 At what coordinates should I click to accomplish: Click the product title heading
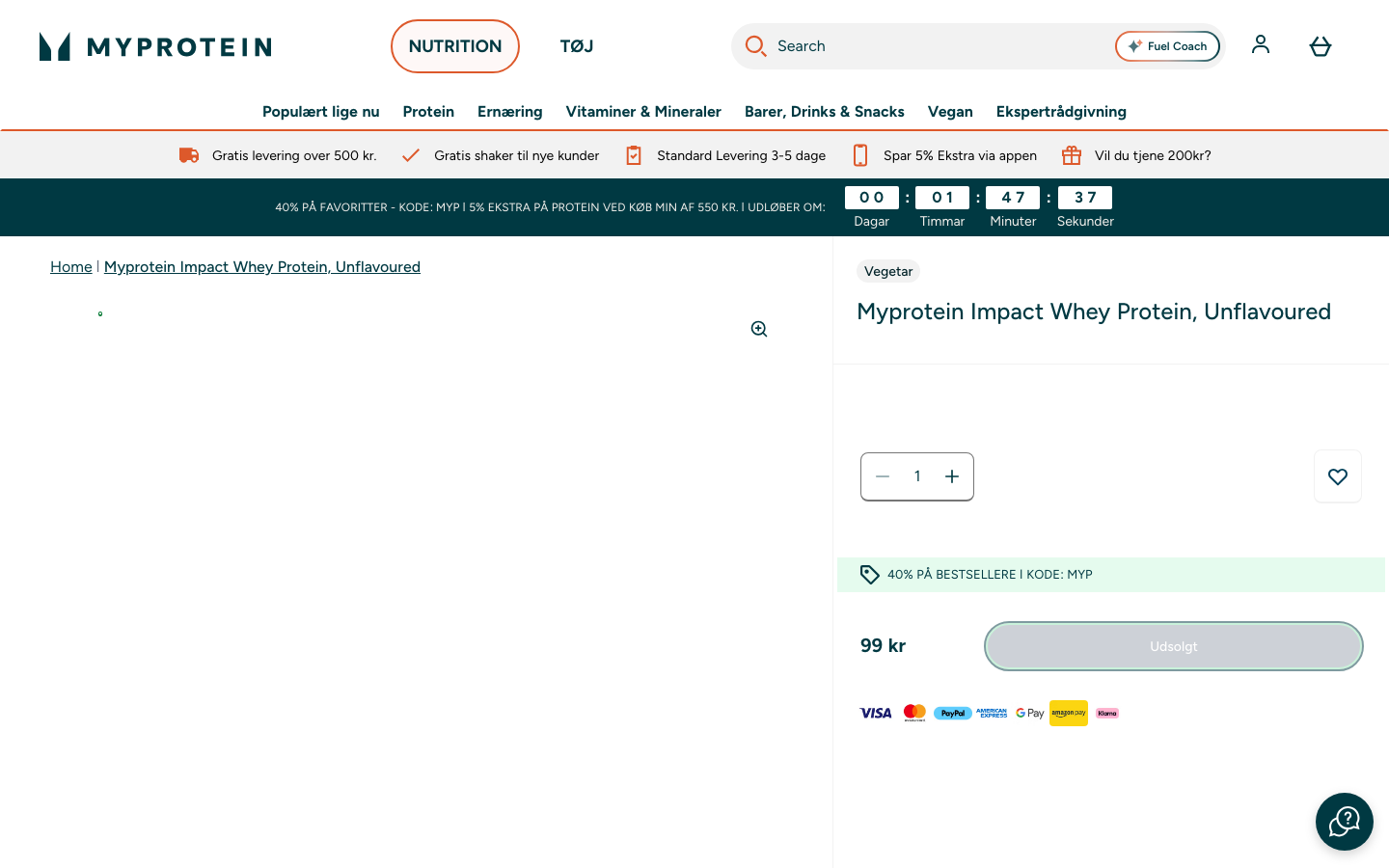tap(1094, 312)
